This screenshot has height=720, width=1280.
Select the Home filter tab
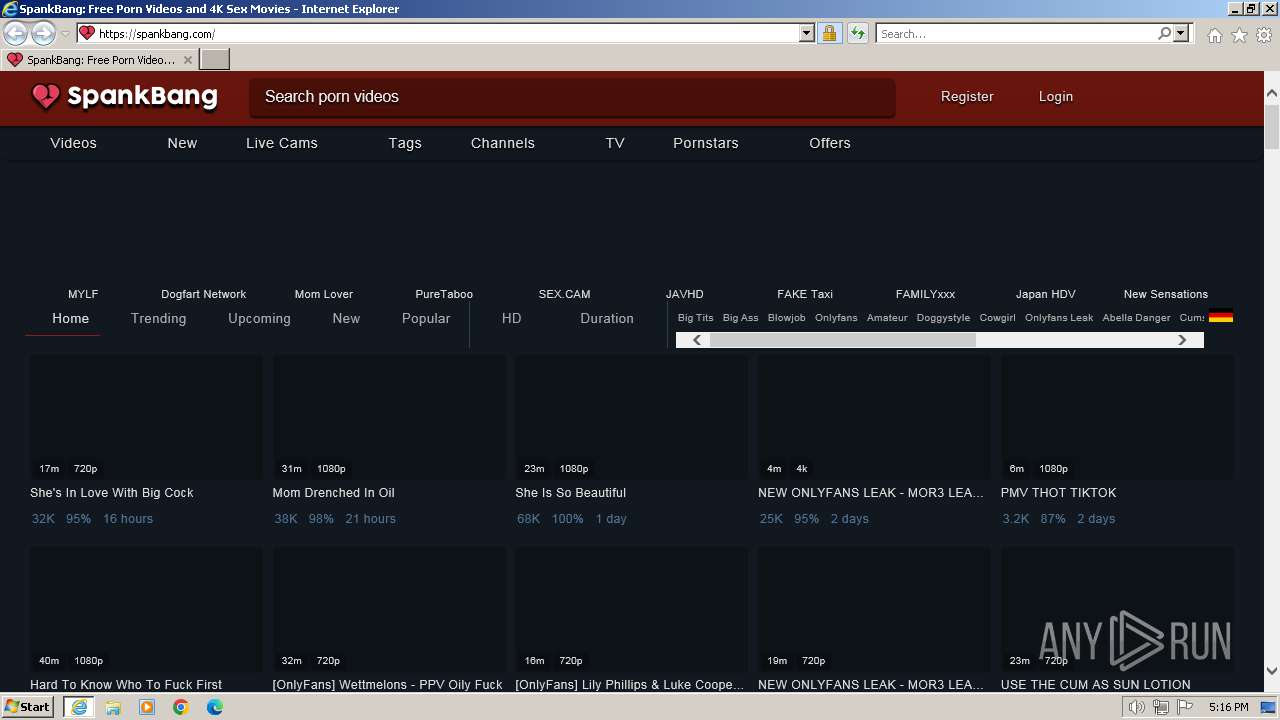pos(70,318)
